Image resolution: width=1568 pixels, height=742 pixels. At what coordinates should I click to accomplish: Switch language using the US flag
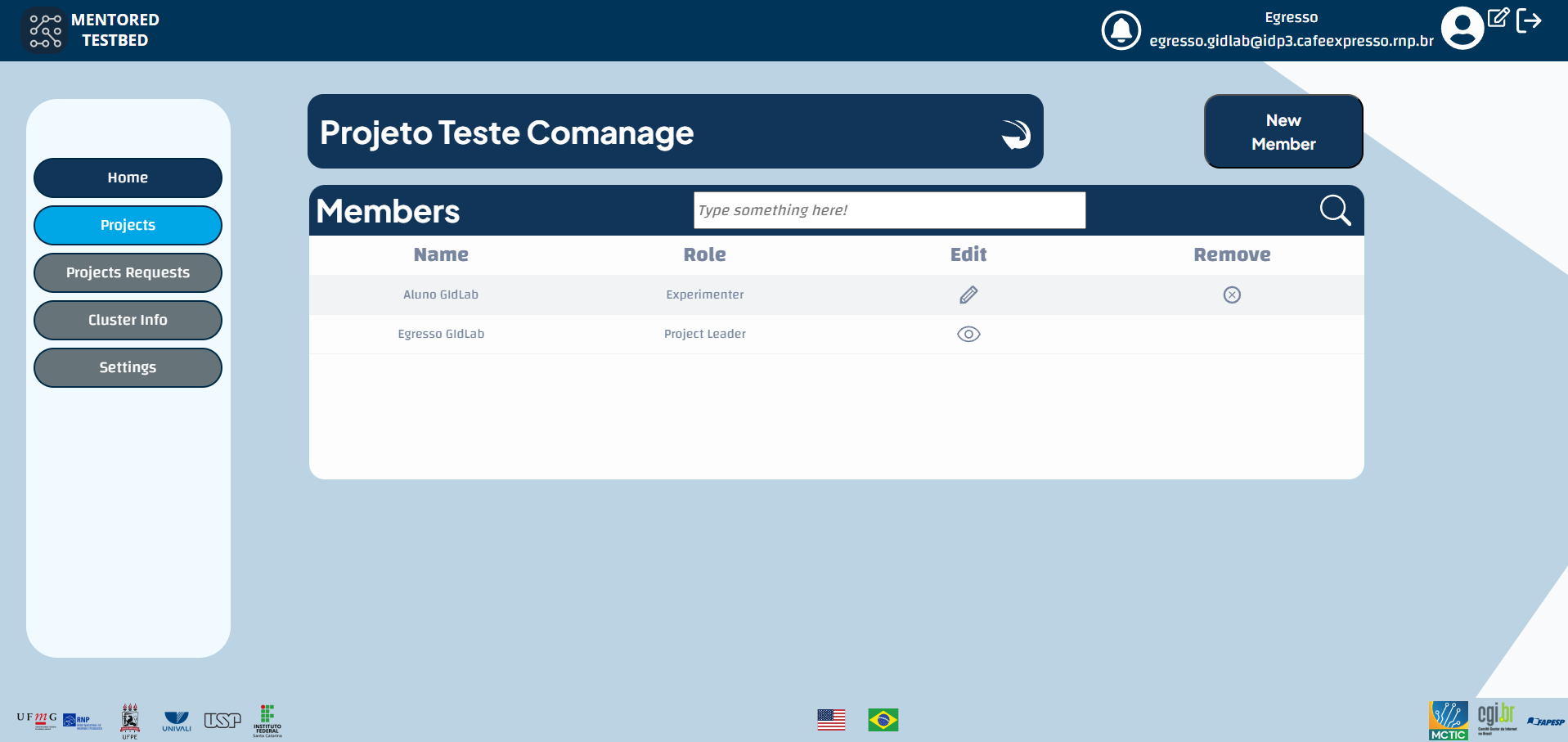point(832,720)
